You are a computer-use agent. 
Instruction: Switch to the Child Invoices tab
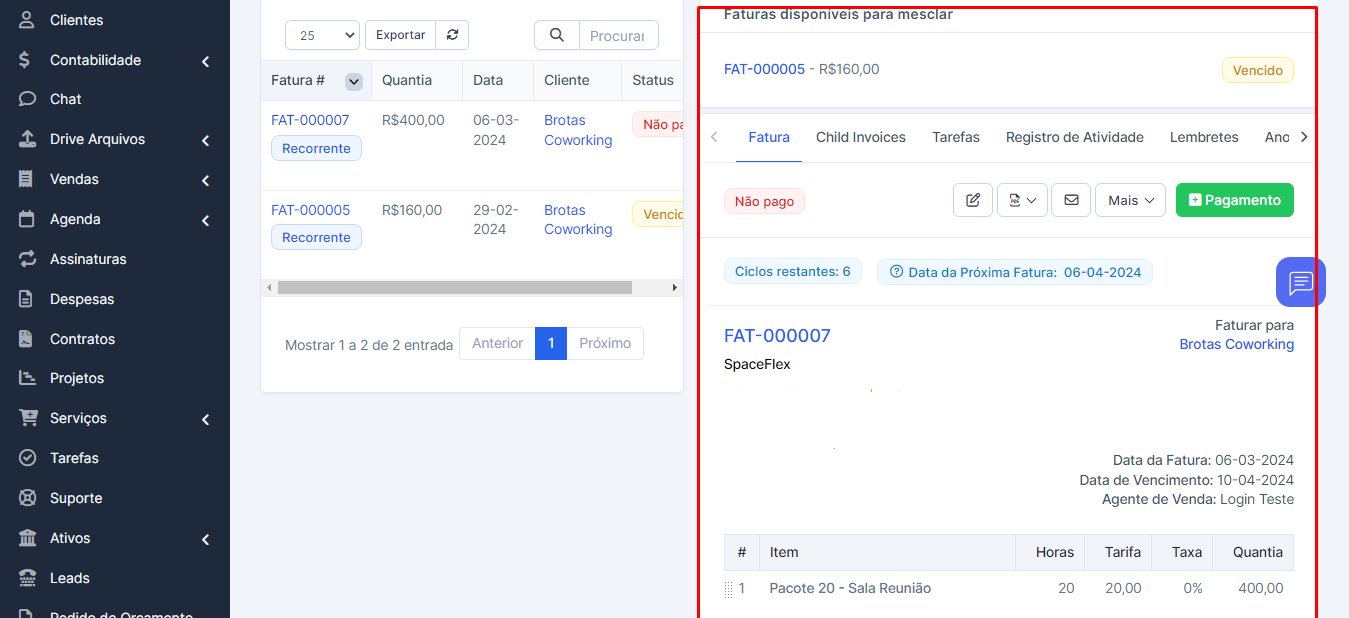(x=860, y=137)
